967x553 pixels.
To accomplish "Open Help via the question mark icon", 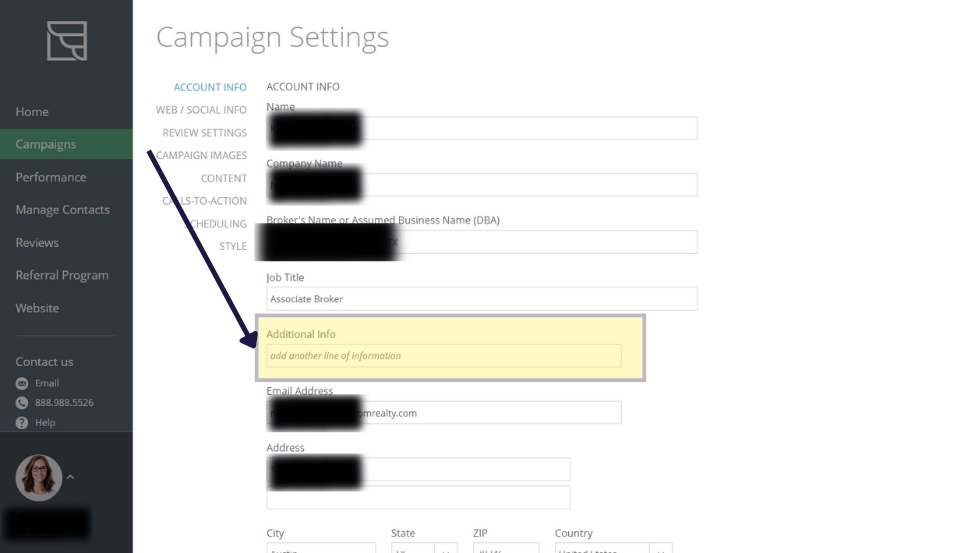I will 22,422.
